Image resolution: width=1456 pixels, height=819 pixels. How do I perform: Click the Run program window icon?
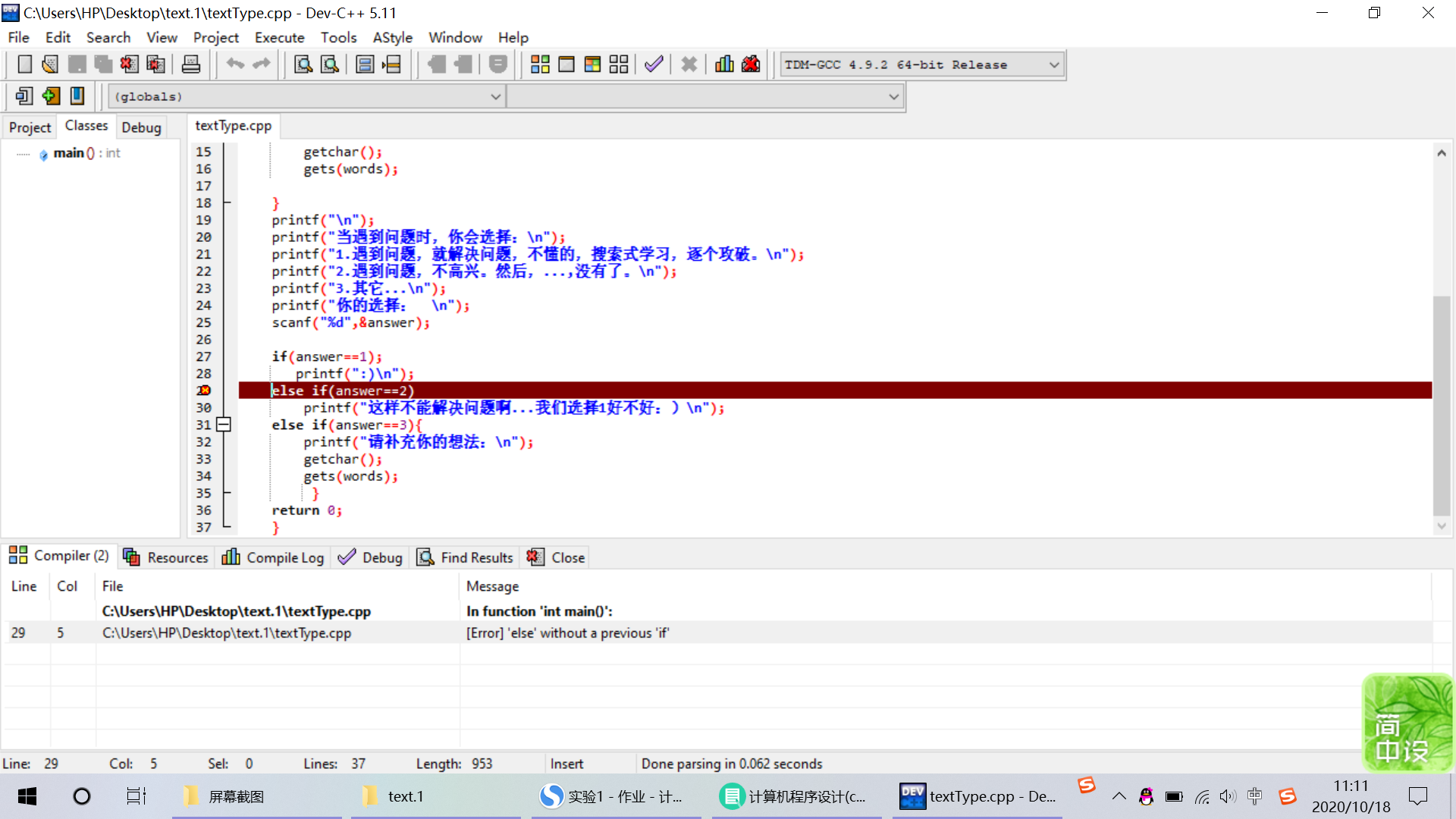click(566, 64)
